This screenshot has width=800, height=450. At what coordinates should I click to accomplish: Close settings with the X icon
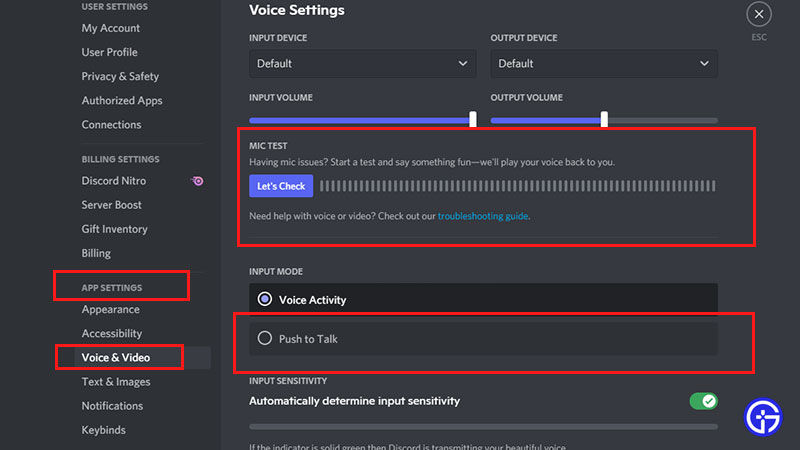click(759, 14)
